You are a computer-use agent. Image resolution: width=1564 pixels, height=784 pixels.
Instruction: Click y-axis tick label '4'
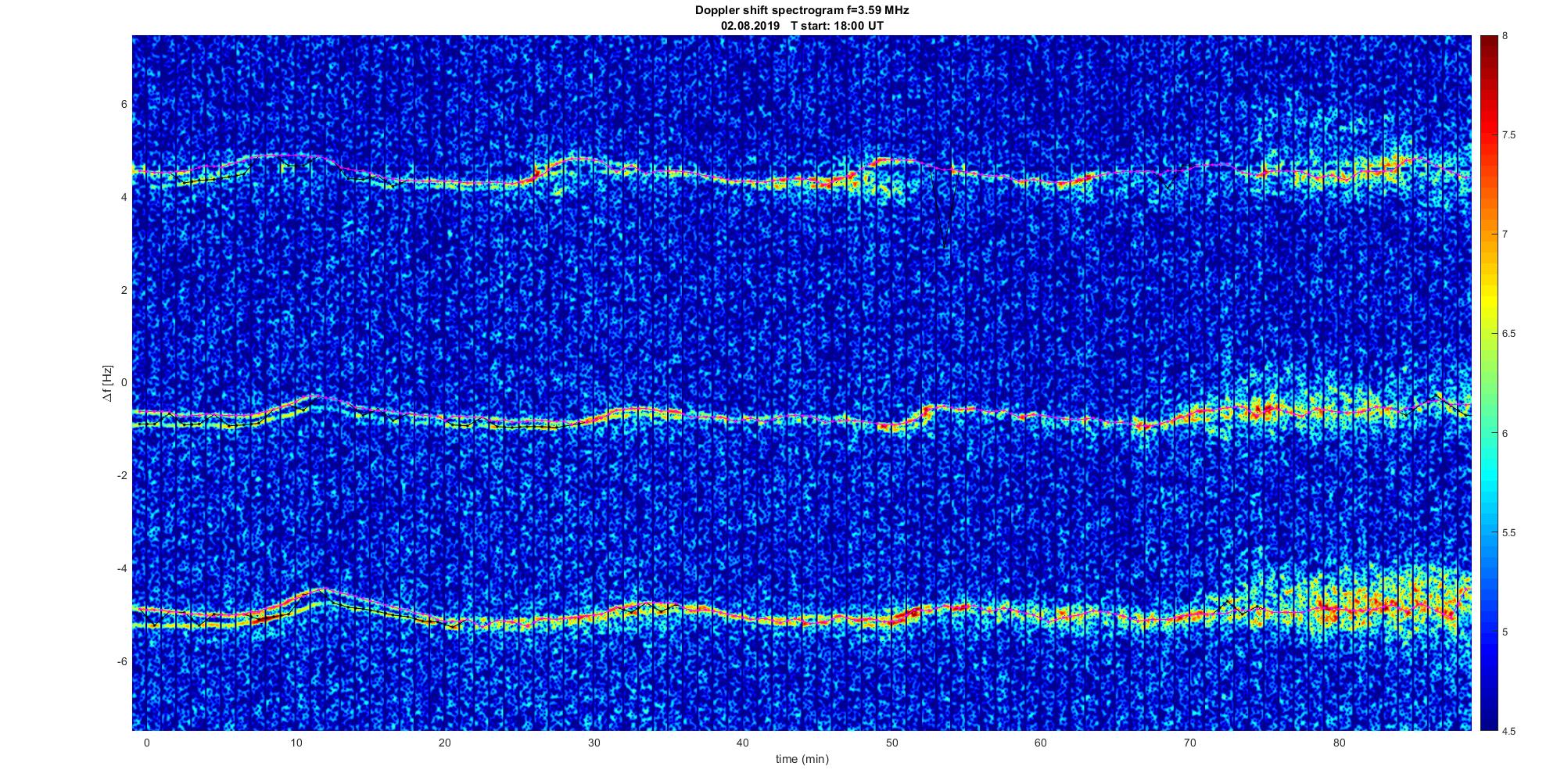pyautogui.click(x=124, y=198)
